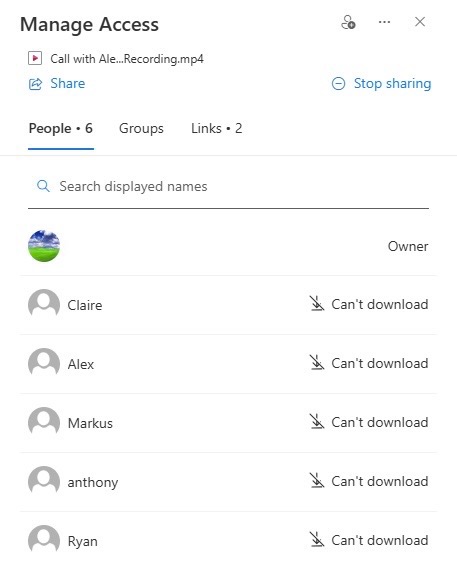This screenshot has width=457, height=570.
Task: Click the Stop sharing circle icon
Action: (x=338, y=84)
